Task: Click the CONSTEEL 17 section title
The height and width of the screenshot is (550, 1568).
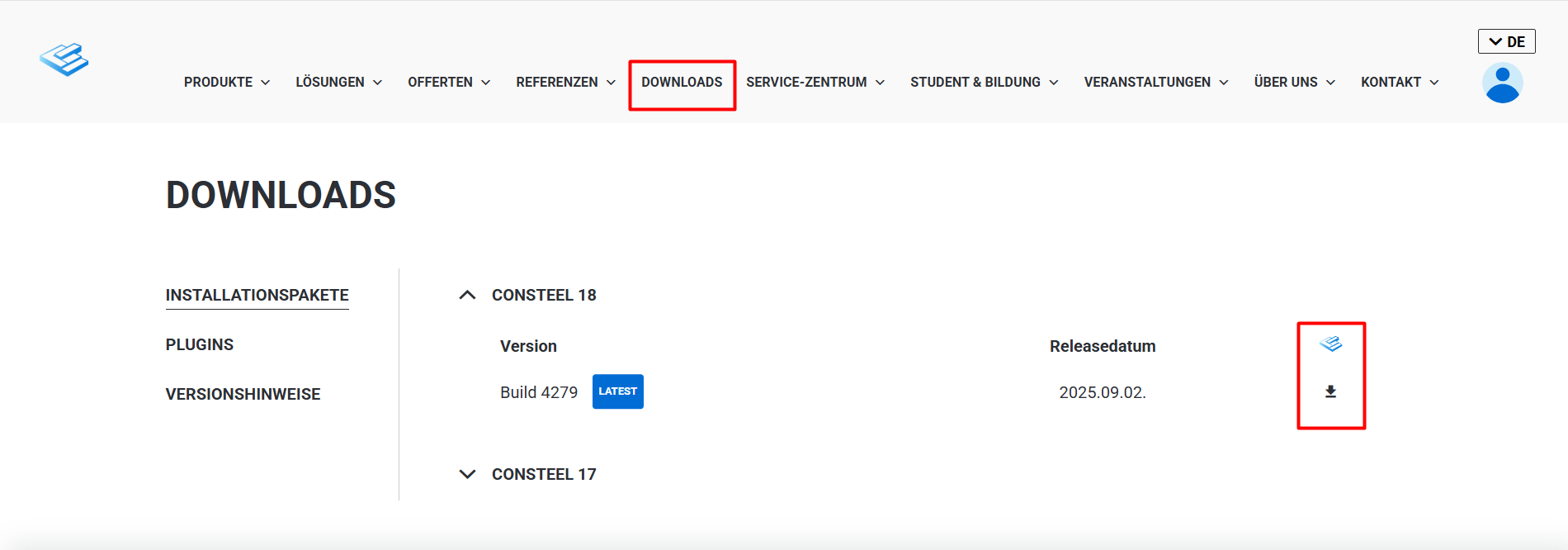Action: tap(544, 474)
